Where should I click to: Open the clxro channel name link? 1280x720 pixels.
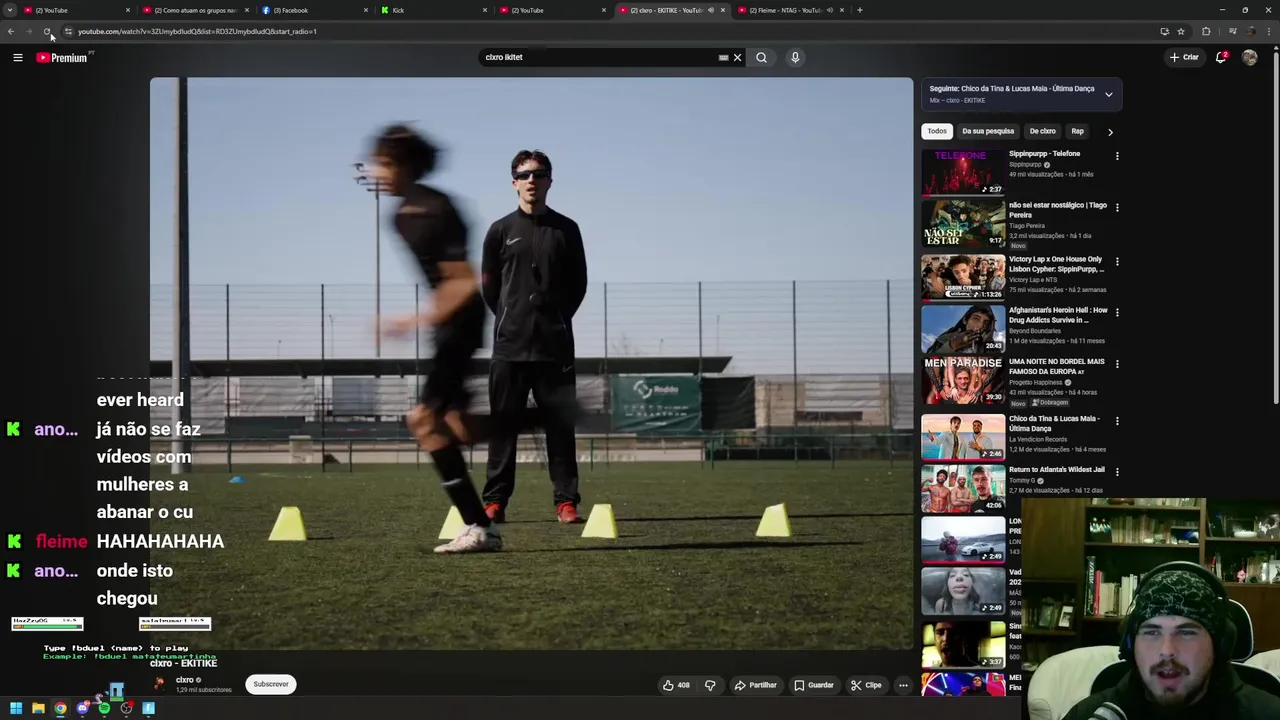tap(184, 680)
